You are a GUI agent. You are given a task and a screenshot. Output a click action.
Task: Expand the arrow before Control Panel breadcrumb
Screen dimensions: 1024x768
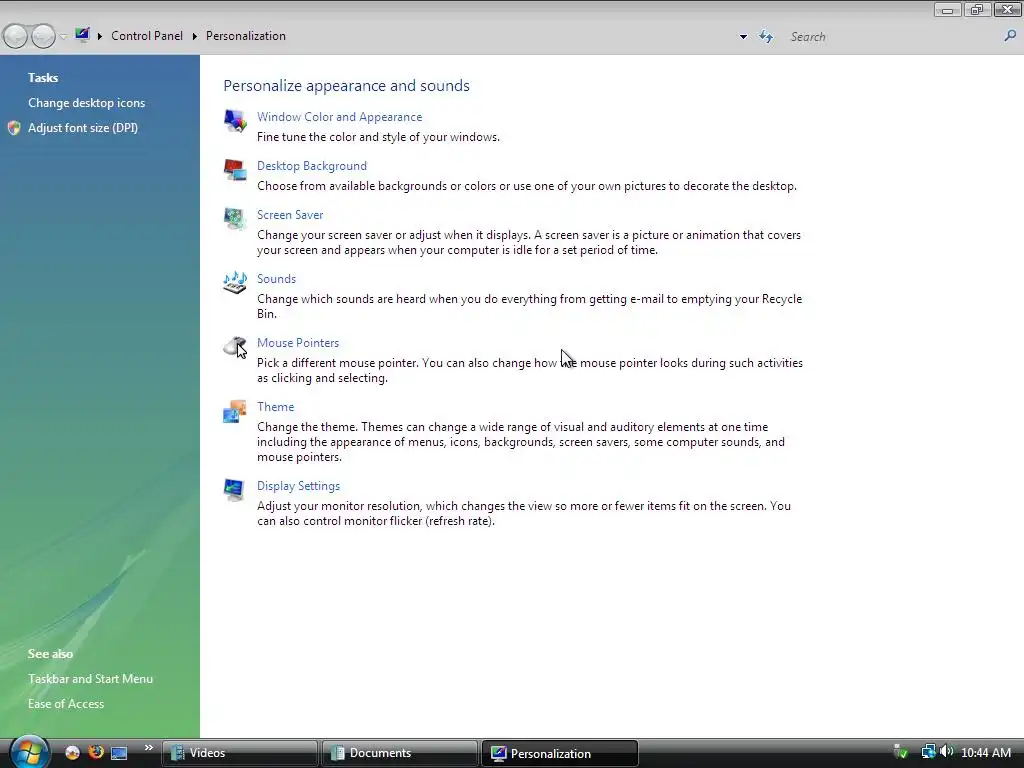(100, 37)
